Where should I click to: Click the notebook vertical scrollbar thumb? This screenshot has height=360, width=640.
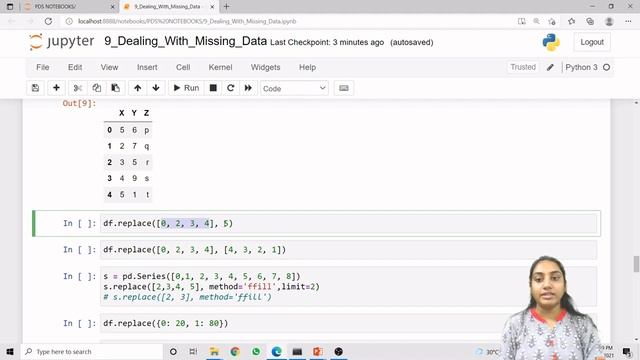pos(636,264)
